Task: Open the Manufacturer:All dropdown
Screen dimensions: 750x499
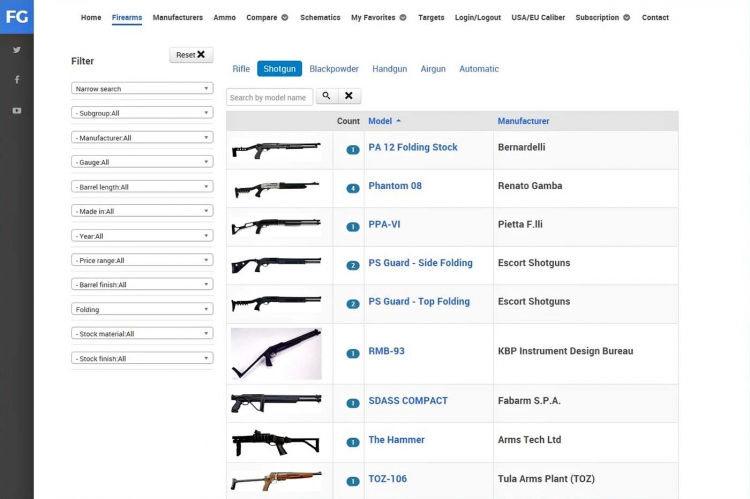Action: (142, 138)
